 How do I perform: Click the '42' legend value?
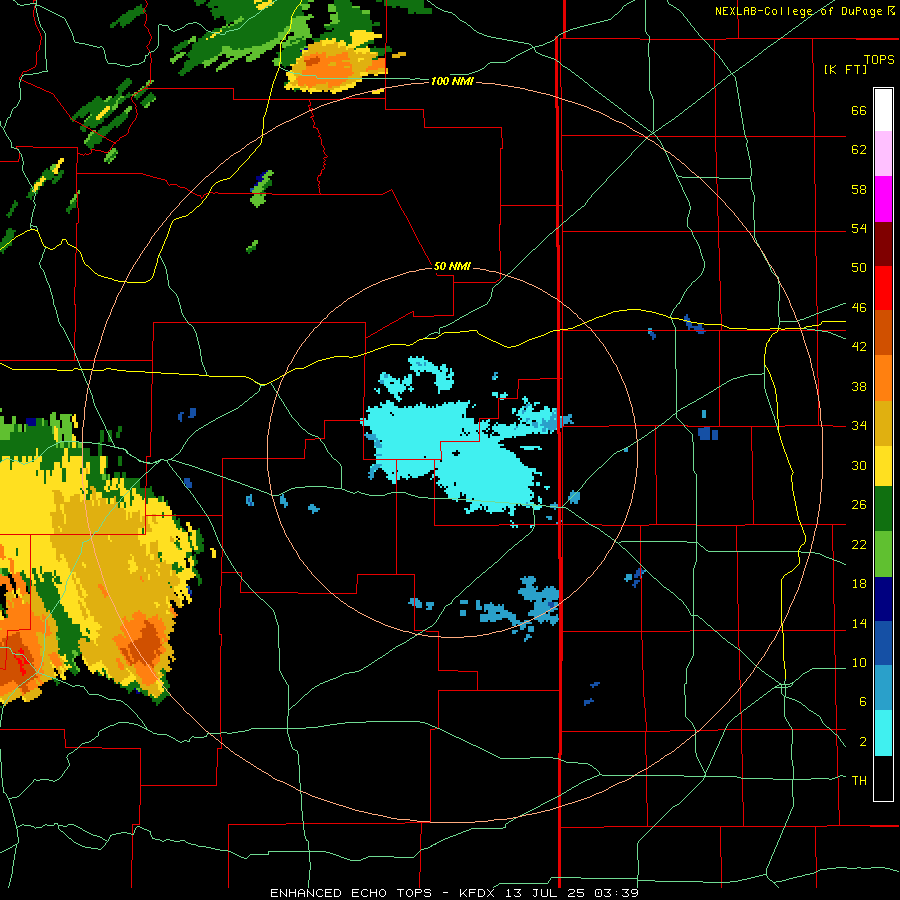point(859,347)
